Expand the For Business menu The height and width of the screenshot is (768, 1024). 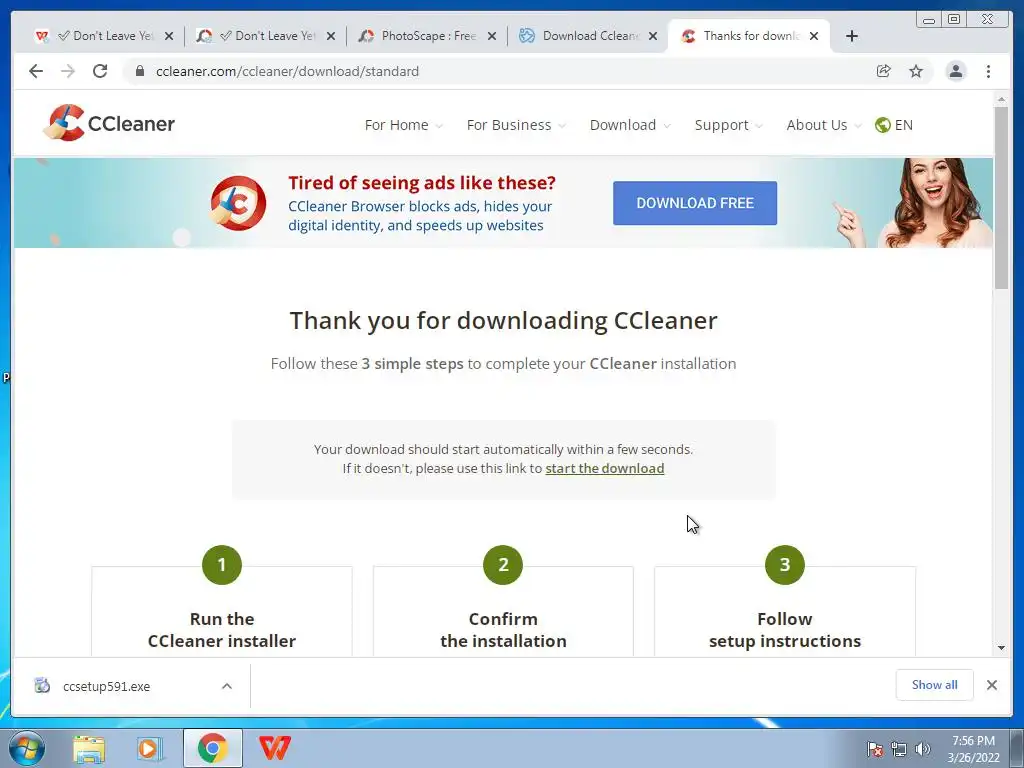coord(516,125)
